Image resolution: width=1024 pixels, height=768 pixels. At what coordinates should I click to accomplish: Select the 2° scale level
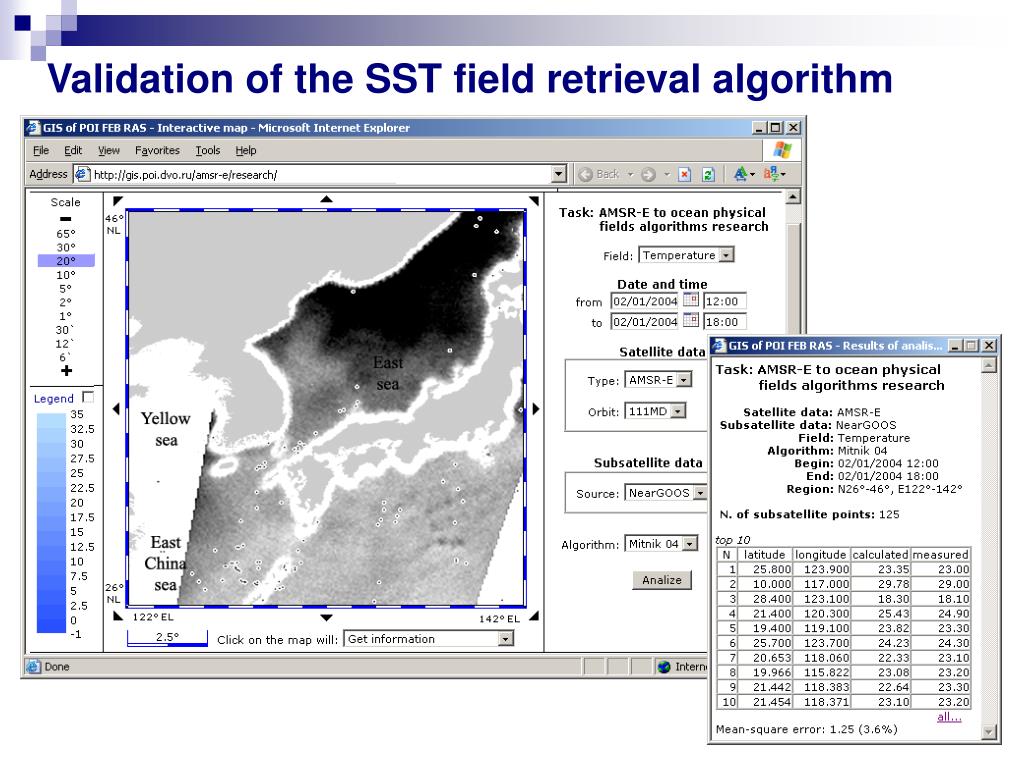tap(66, 302)
